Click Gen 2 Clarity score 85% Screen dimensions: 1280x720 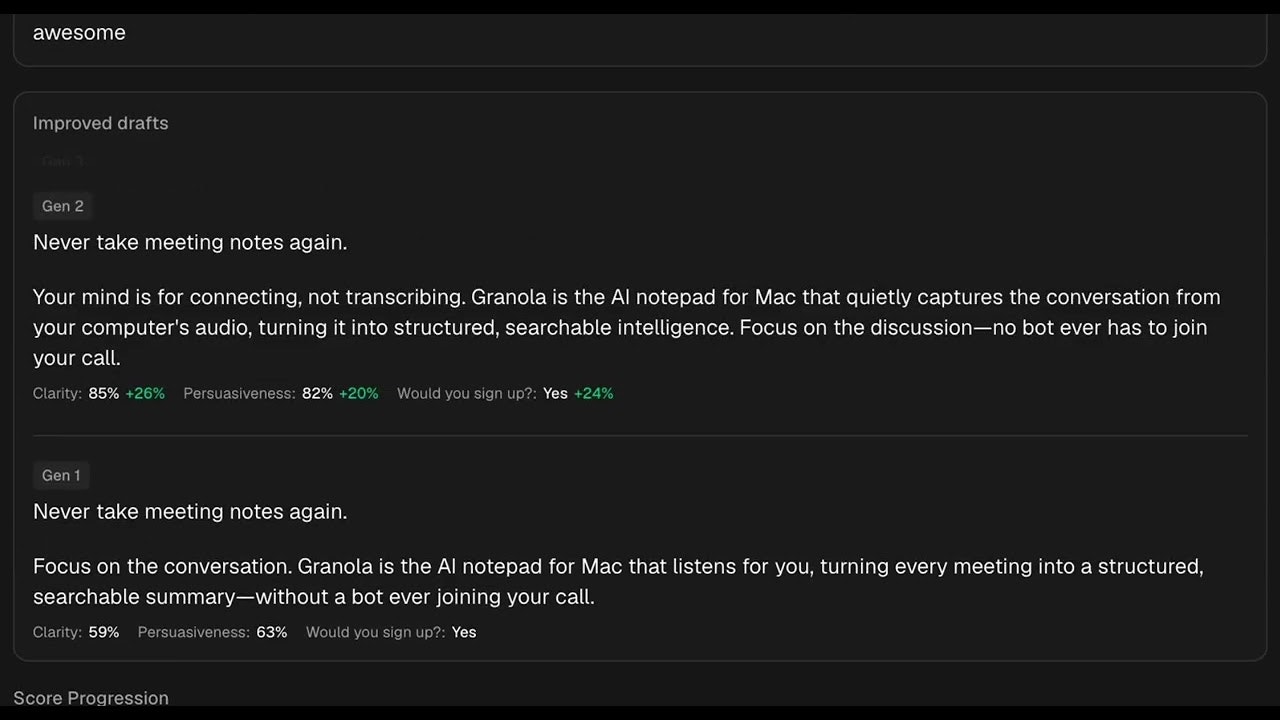pos(103,394)
